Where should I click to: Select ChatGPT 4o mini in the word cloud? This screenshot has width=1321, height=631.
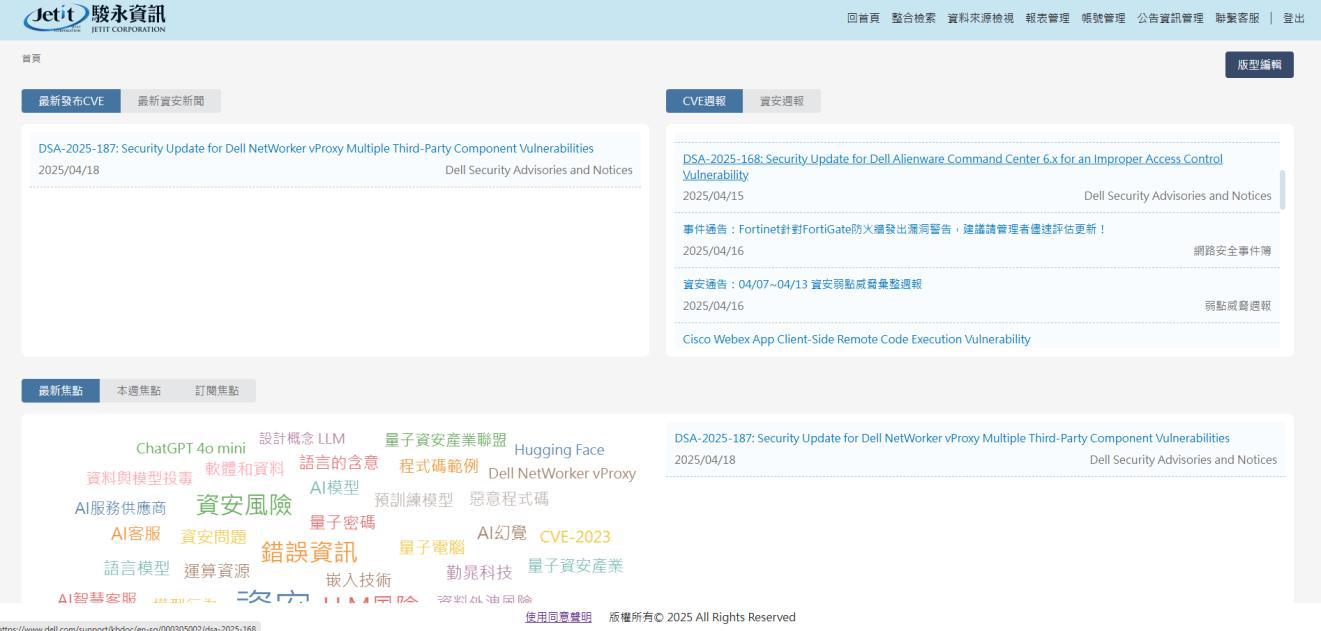point(191,447)
